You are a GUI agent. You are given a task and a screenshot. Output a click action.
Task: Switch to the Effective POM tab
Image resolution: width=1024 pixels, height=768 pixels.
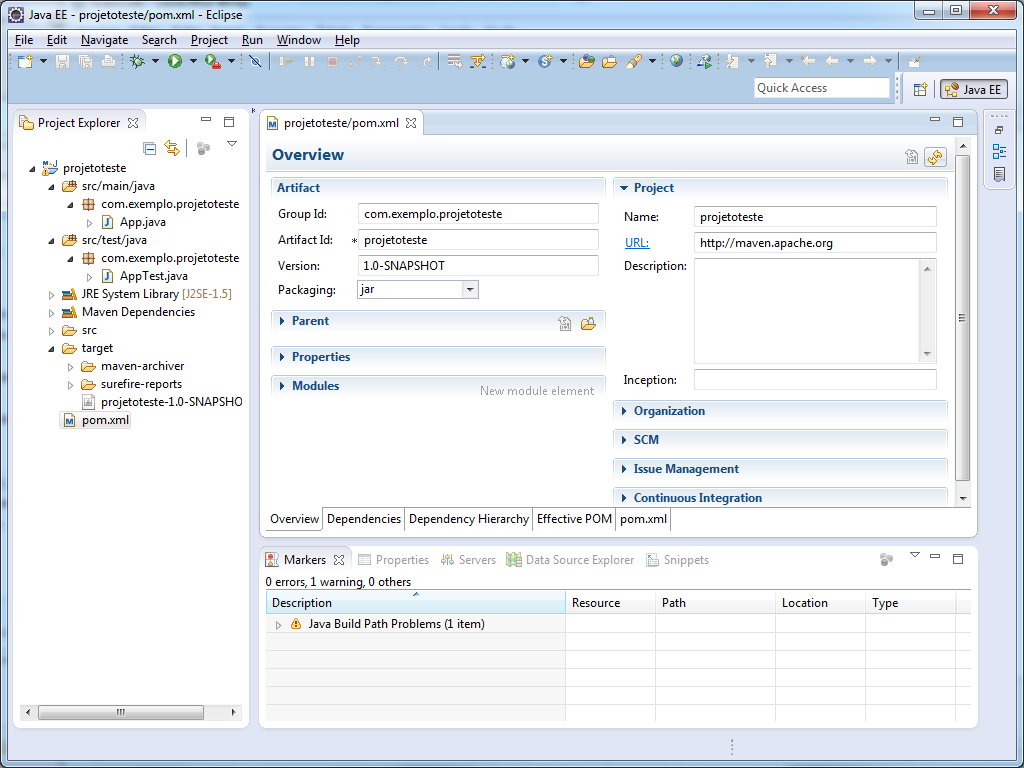click(574, 519)
